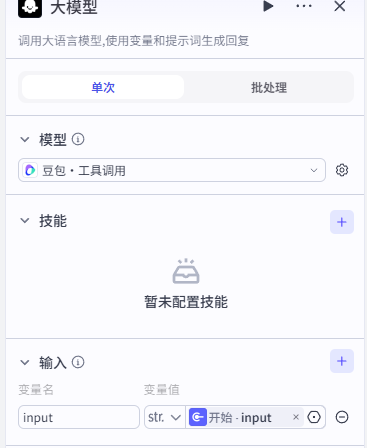The height and width of the screenshot is (448, 367).
Task: Show the 模型 info tooltip icon
Action: [78, 139]
